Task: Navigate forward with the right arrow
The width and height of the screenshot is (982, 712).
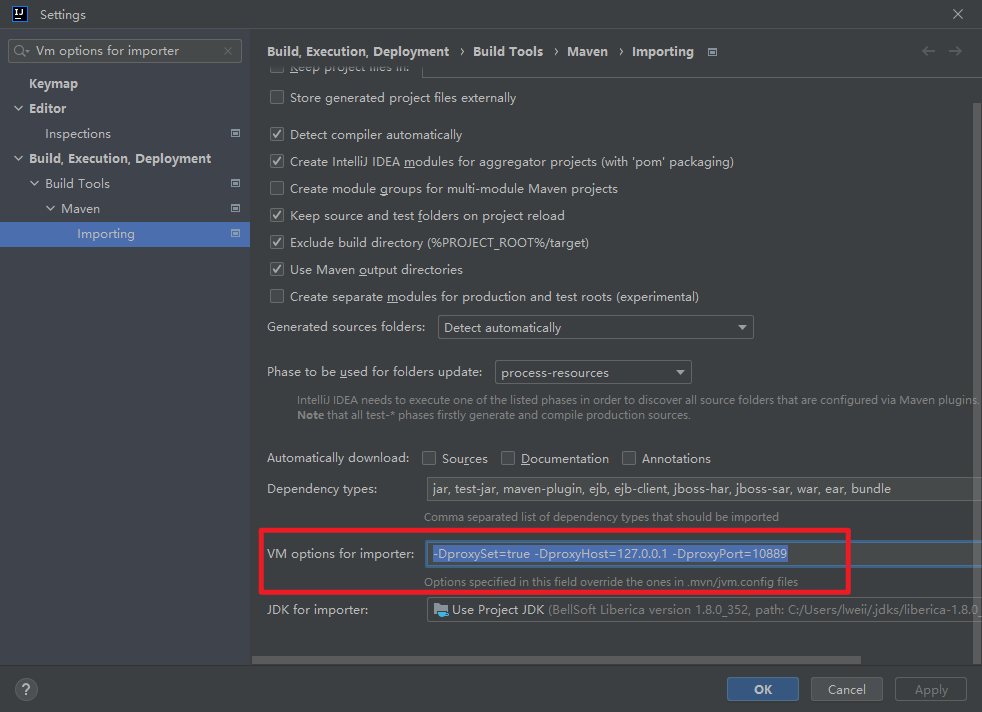Action: (x=955, y=51)
